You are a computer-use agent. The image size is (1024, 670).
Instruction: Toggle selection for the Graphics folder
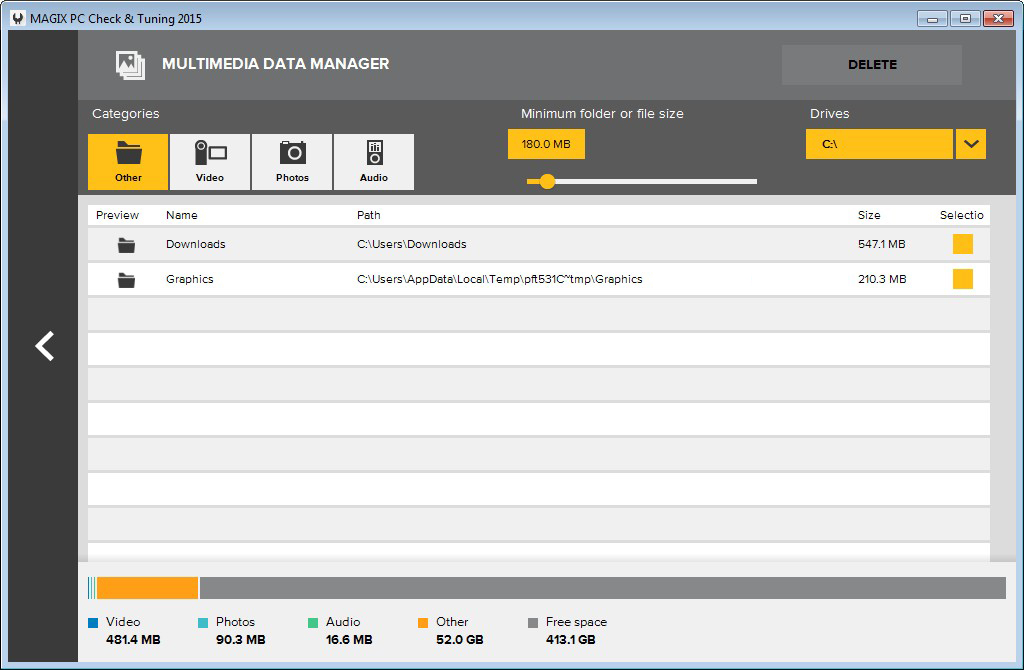pos(962,279)
